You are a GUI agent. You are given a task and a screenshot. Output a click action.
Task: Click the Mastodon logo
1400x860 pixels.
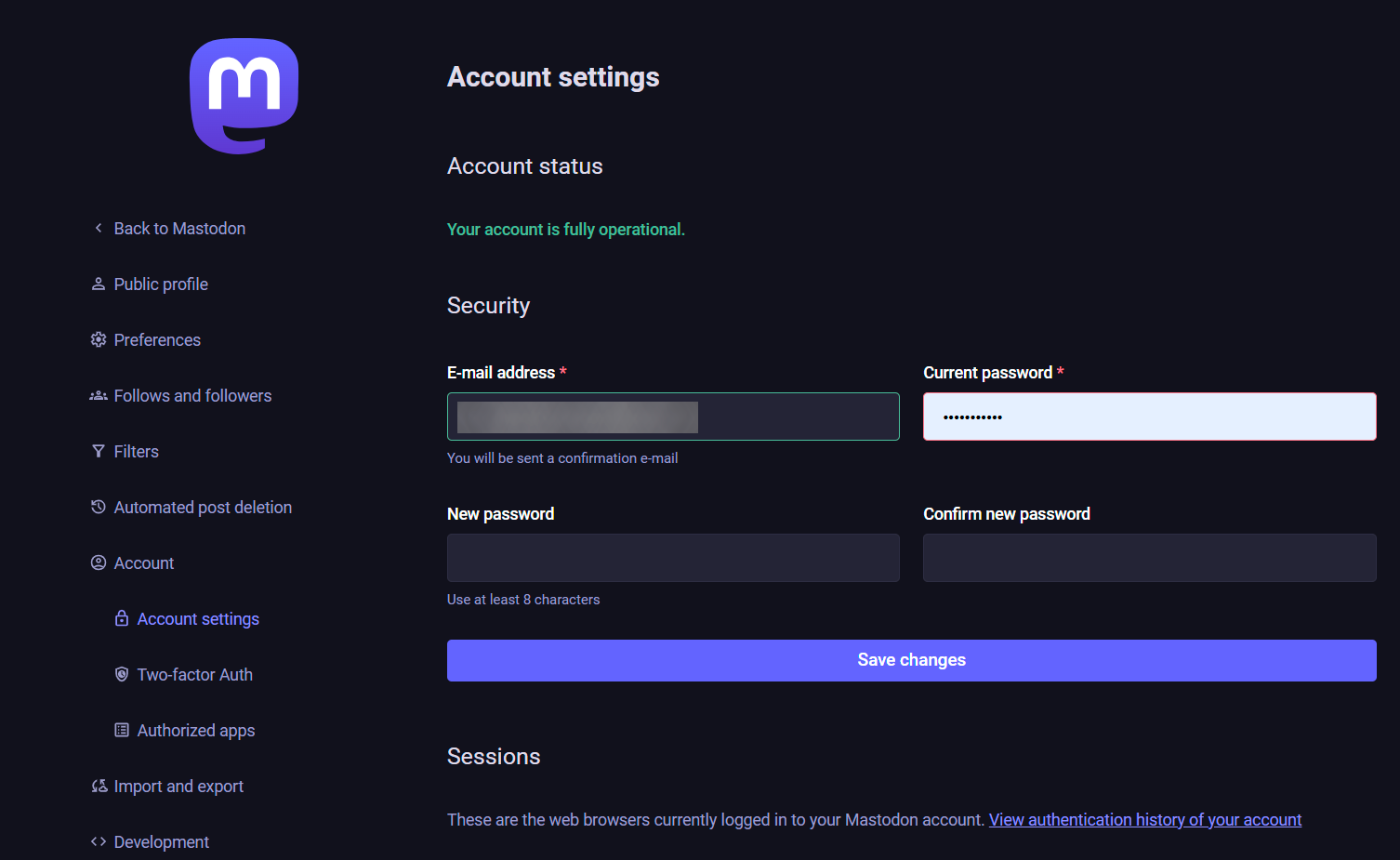point(244,96)
